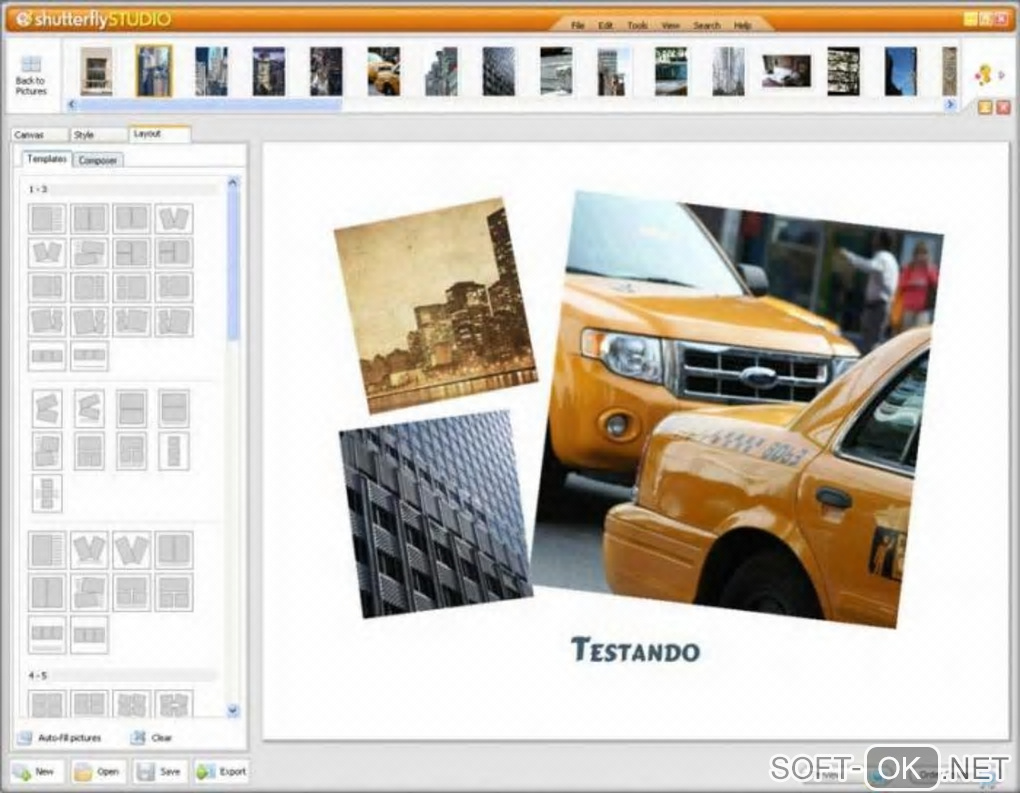This screenshot has width=1020, height=793.
Task: Click the Open folder button
Action: (97, 771)
